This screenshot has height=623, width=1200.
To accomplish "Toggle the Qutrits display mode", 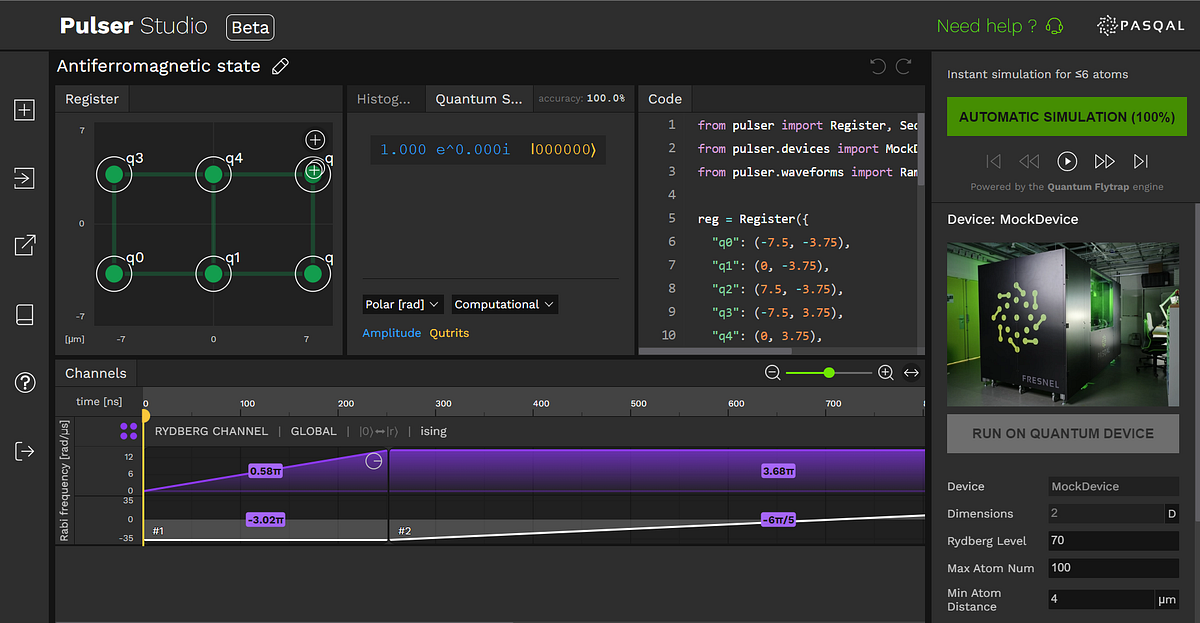I will click(449, 333).
